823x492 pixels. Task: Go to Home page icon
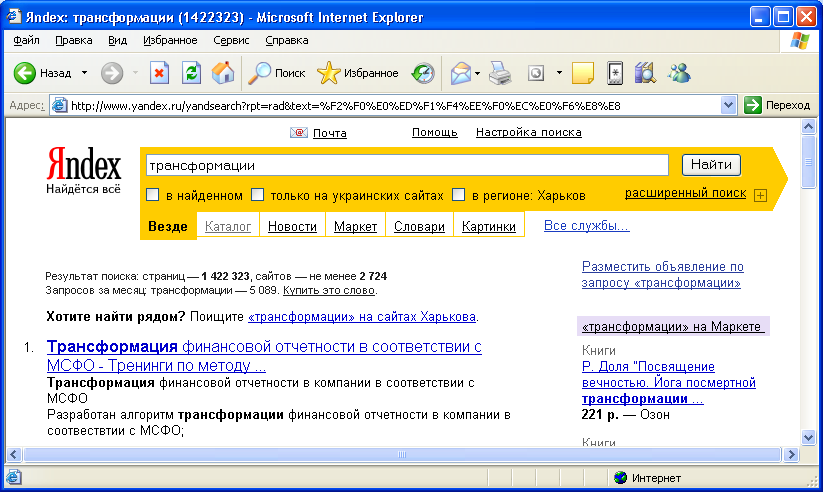point(223,73)
